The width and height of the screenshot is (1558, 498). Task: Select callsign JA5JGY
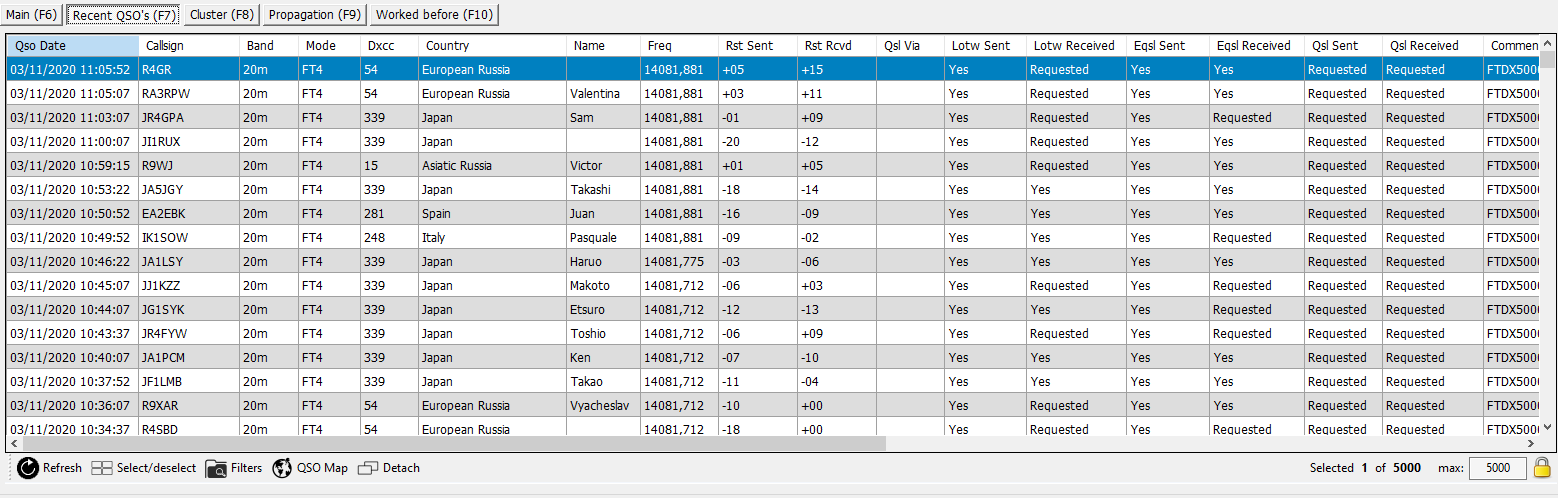click(164, 190)
